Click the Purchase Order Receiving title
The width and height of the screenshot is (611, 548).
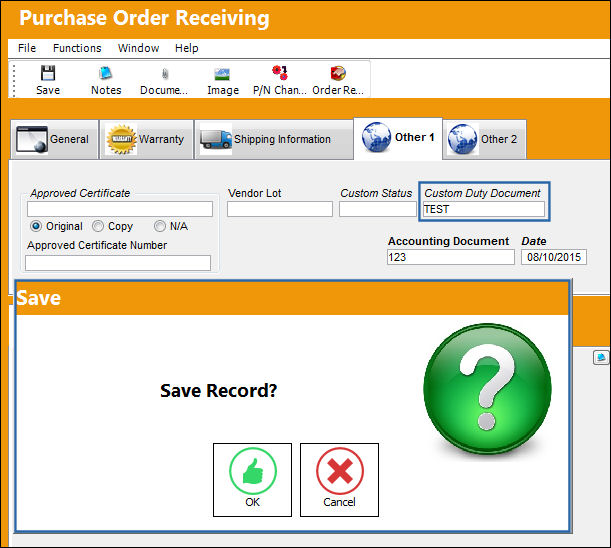(144, 18)
